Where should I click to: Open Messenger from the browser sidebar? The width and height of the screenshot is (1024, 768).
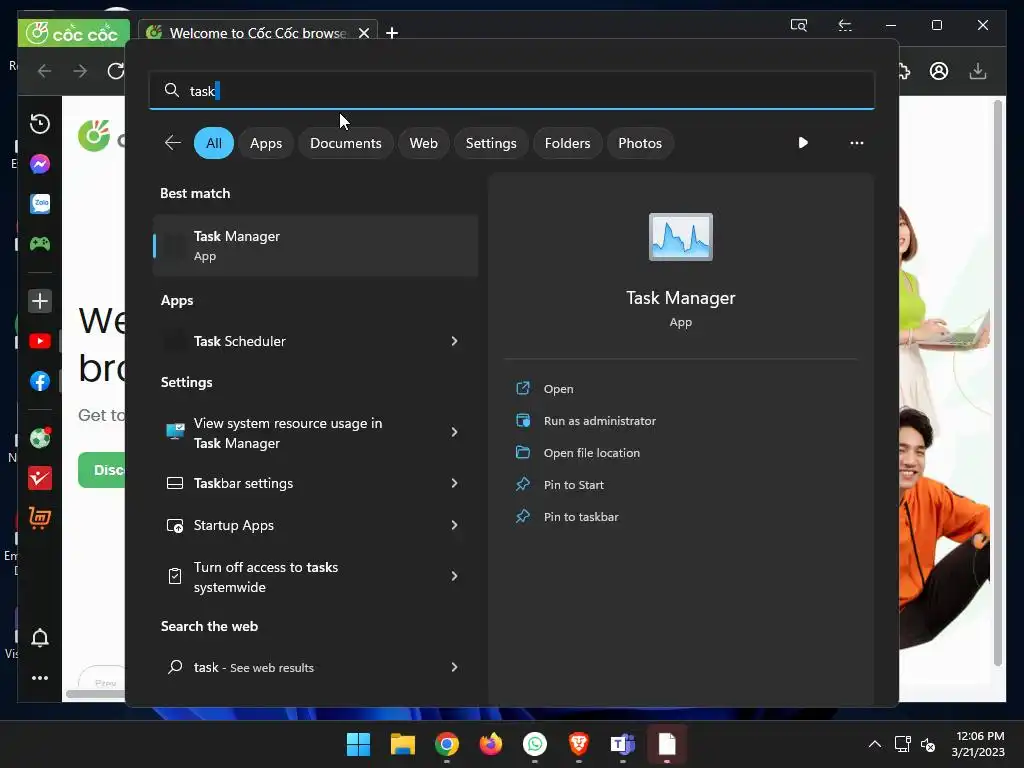[40, 164]
